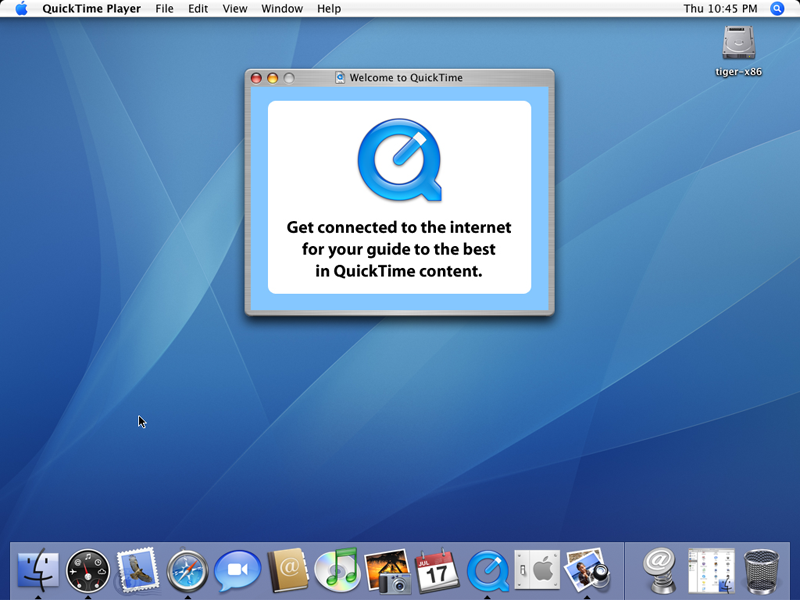Launch iTunes from the dock
800x600 pixels.
point(338,570)
